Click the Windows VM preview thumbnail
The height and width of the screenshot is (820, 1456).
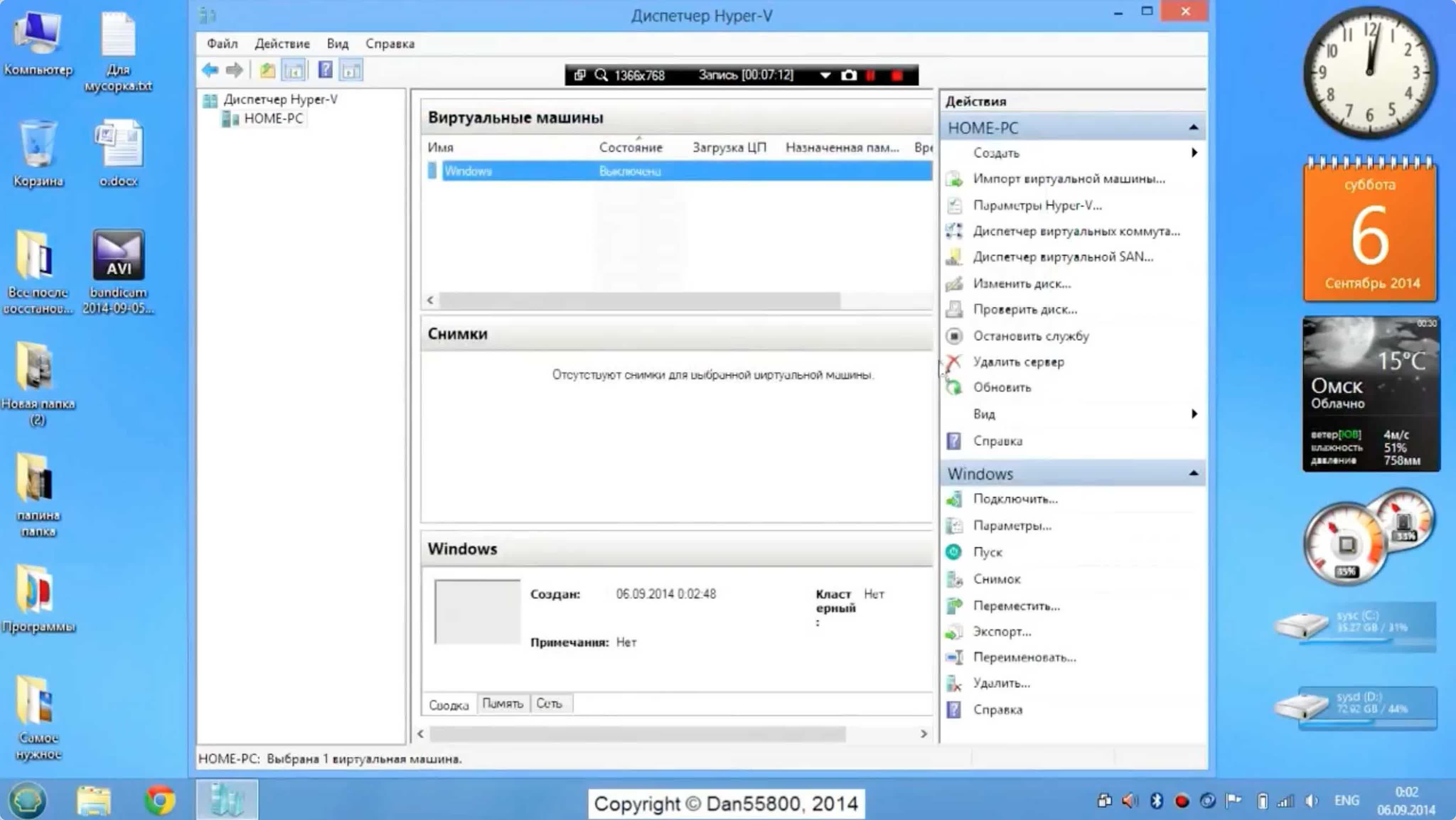[x=478, y=611]
